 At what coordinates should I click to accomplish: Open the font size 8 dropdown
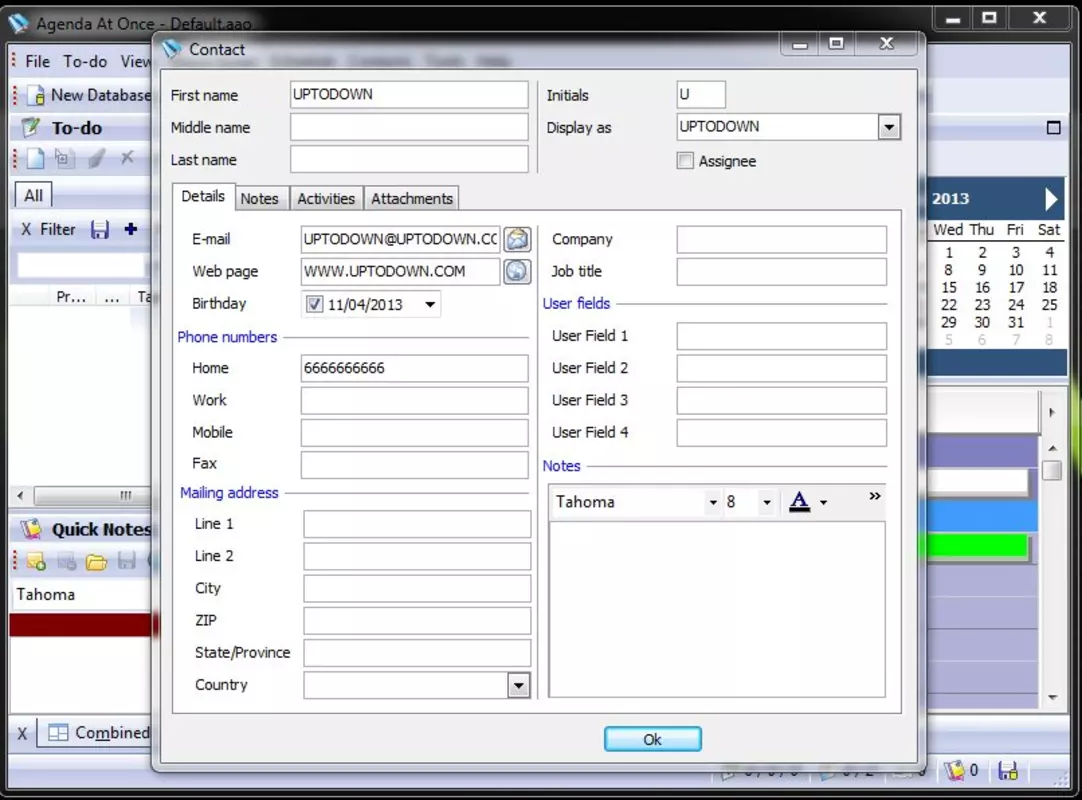coord(767,503)
